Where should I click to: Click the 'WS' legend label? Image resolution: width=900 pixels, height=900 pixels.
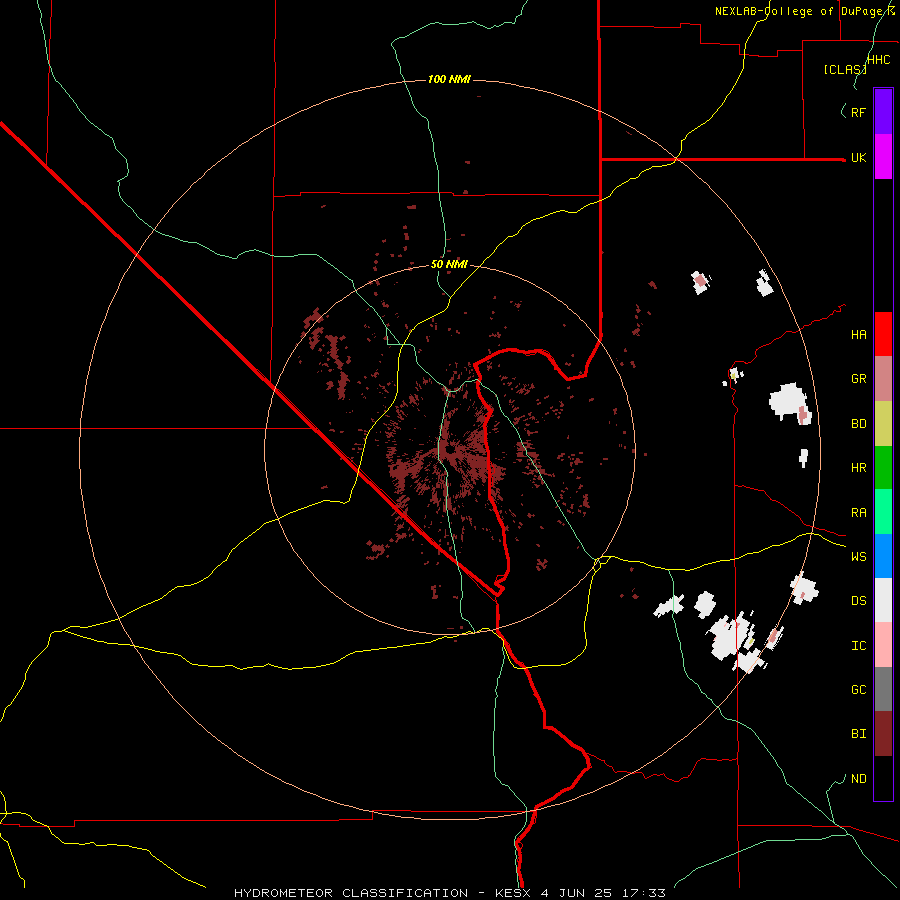coord(858,557)
